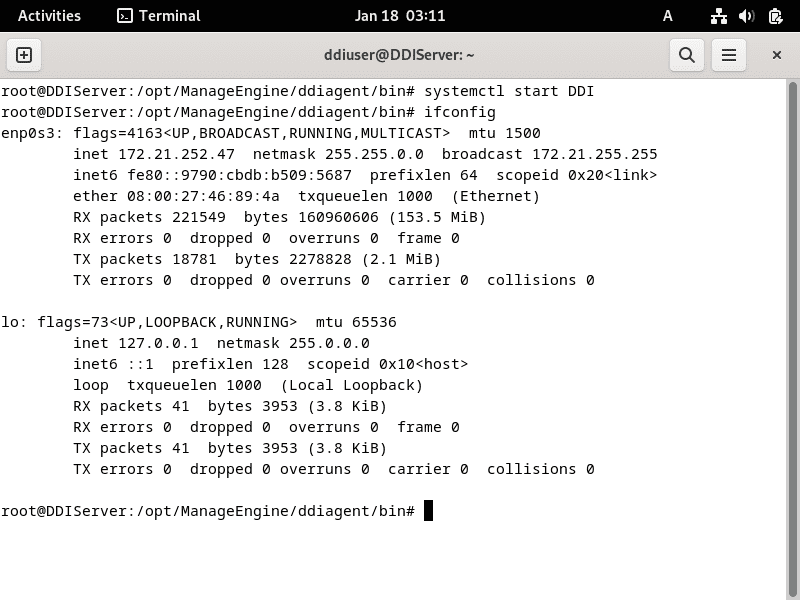Viewport: 800px width, 600px height.
Task: Click the terminal search magnifier icon
Action: click(687, 55)
